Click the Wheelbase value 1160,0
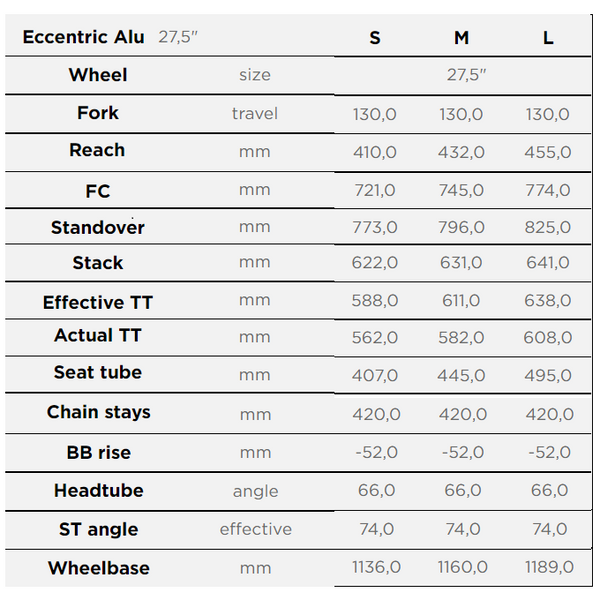The height and width of the screenshot is (600, 600). point(463,567)
